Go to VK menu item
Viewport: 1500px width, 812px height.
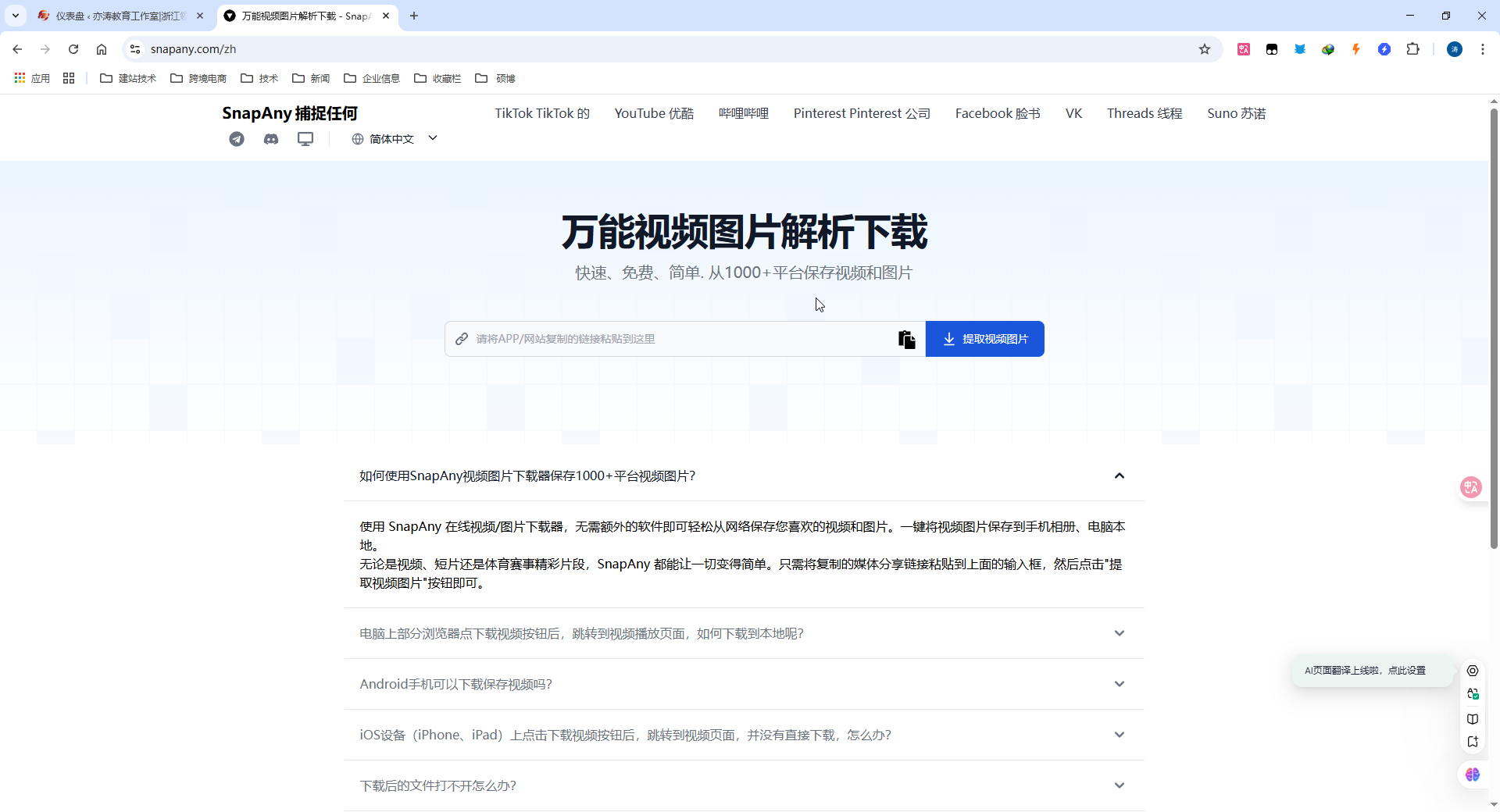click(x=1073, y=113)
